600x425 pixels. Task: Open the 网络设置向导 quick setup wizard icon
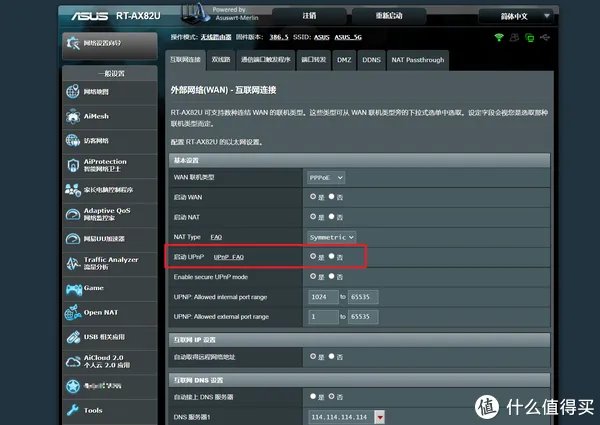coord(73,43)
